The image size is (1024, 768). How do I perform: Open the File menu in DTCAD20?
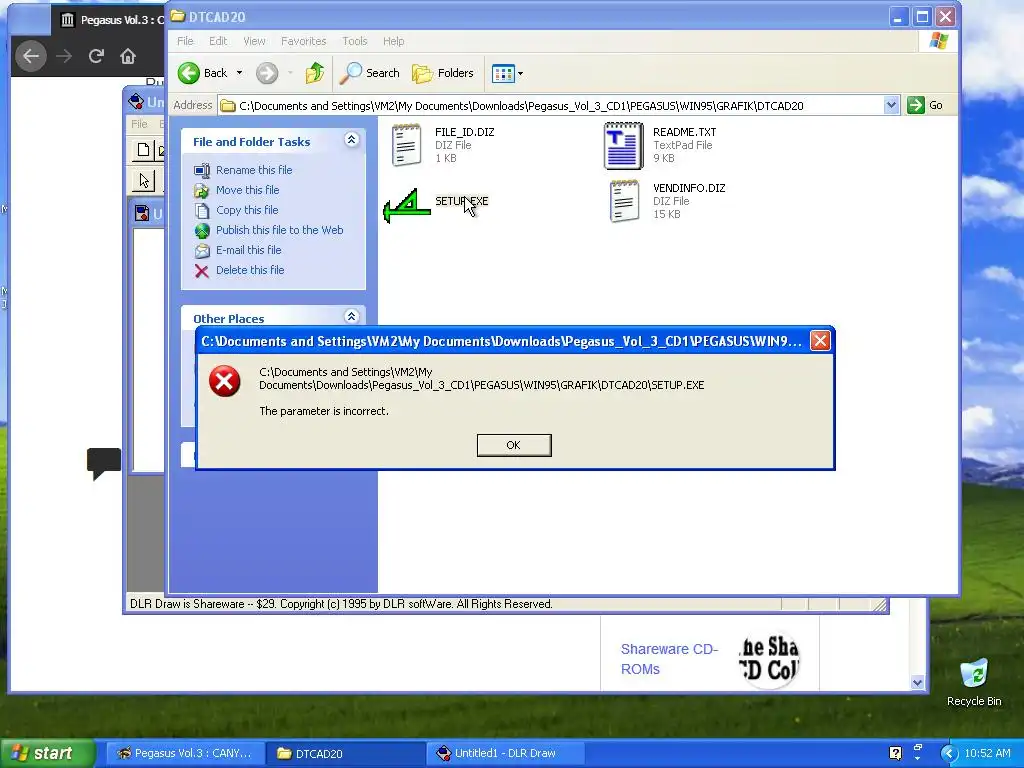185,41
